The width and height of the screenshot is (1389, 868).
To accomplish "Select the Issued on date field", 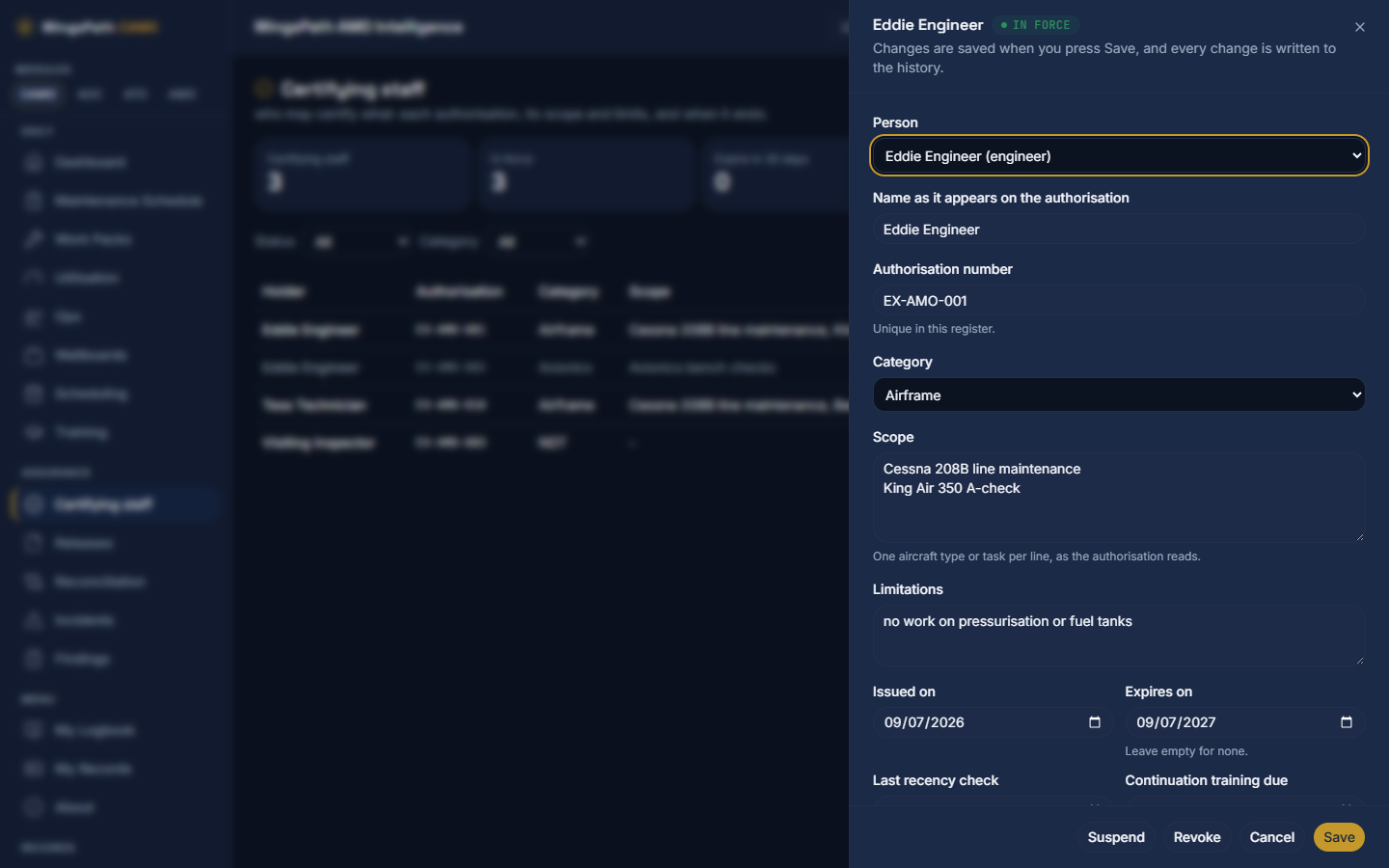I will point(993,722).
